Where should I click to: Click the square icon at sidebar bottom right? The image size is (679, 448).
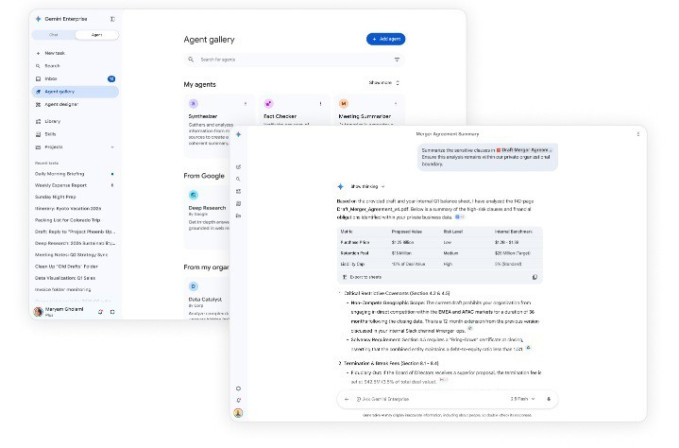(x=112, y=312)
